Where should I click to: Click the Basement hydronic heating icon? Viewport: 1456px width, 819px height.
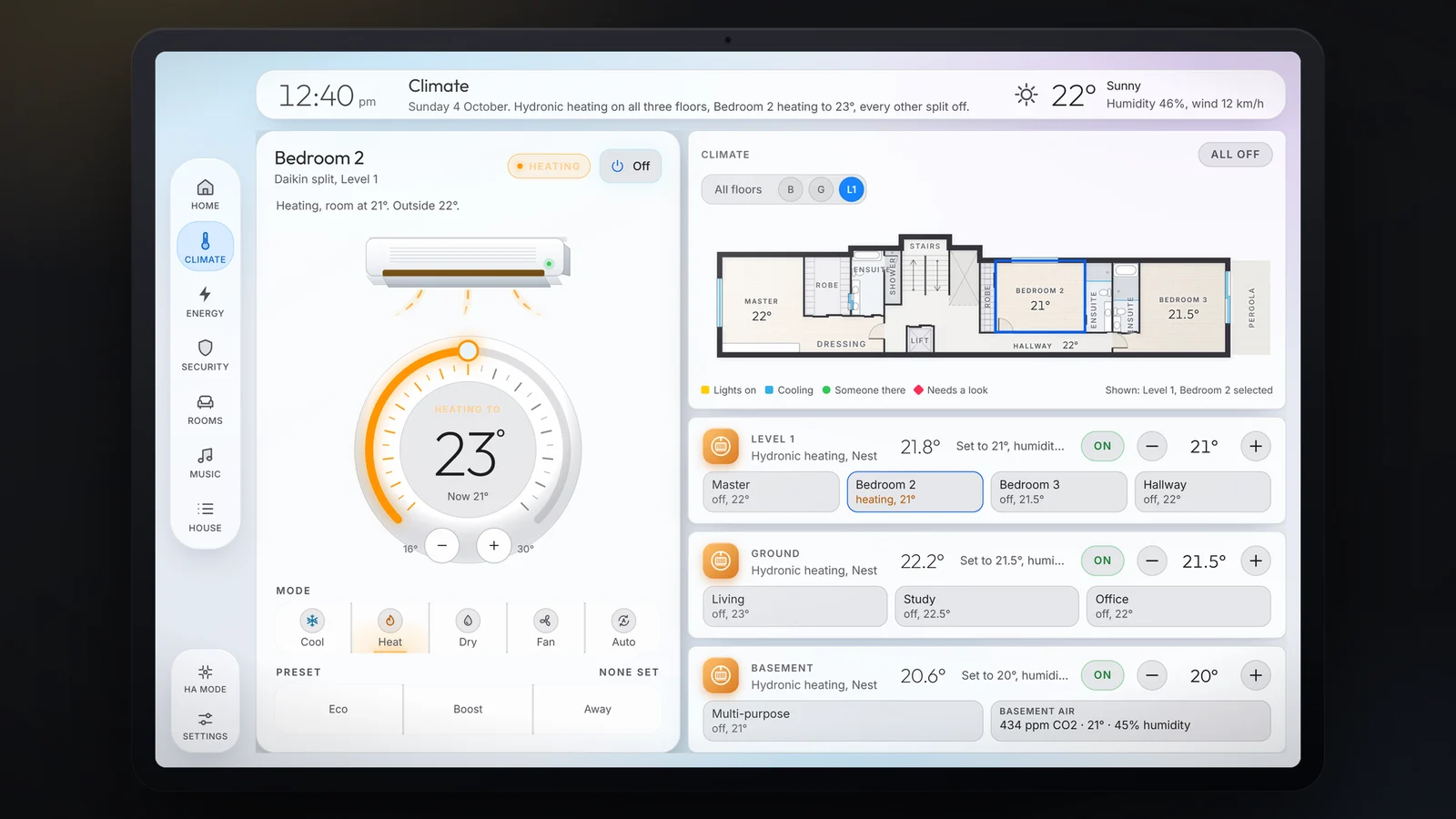pyautogui.click(x=721, y=676)
